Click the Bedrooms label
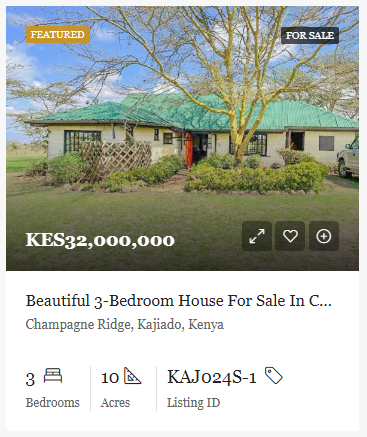The height and width of the screenshot is (437, 367). click(53, 403)
